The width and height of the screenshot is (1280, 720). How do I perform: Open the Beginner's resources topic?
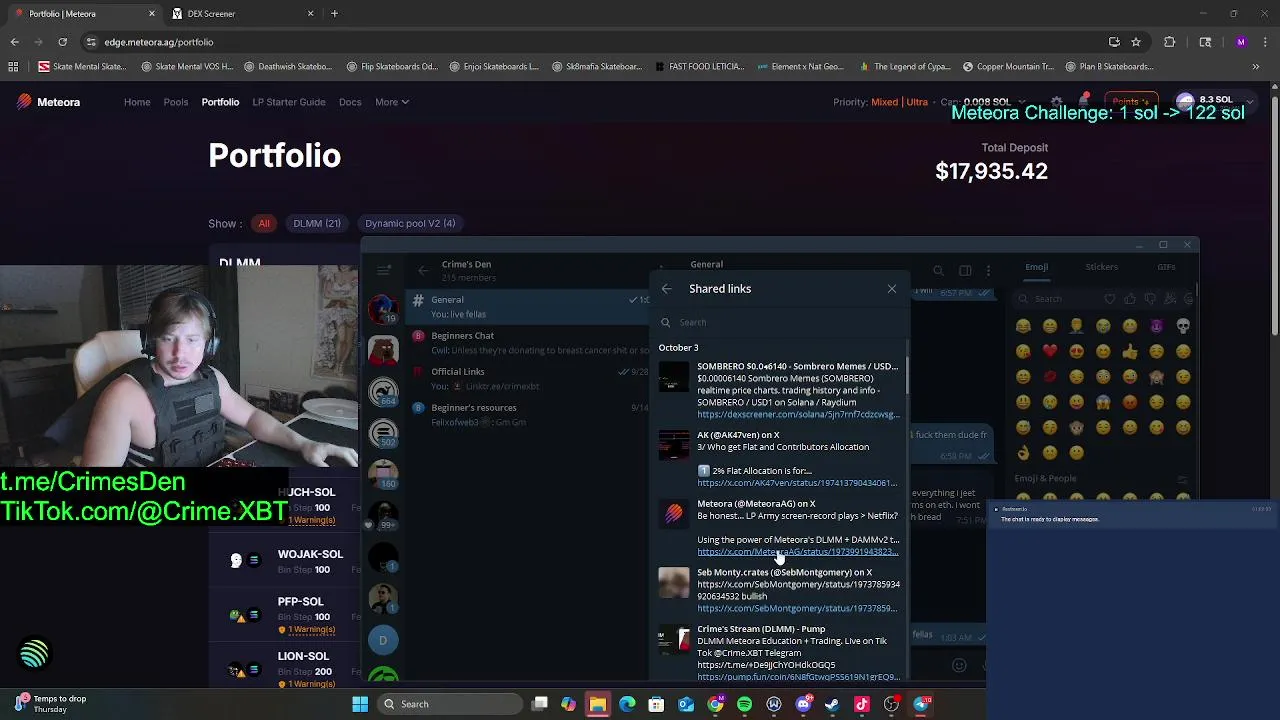point(528,414)
